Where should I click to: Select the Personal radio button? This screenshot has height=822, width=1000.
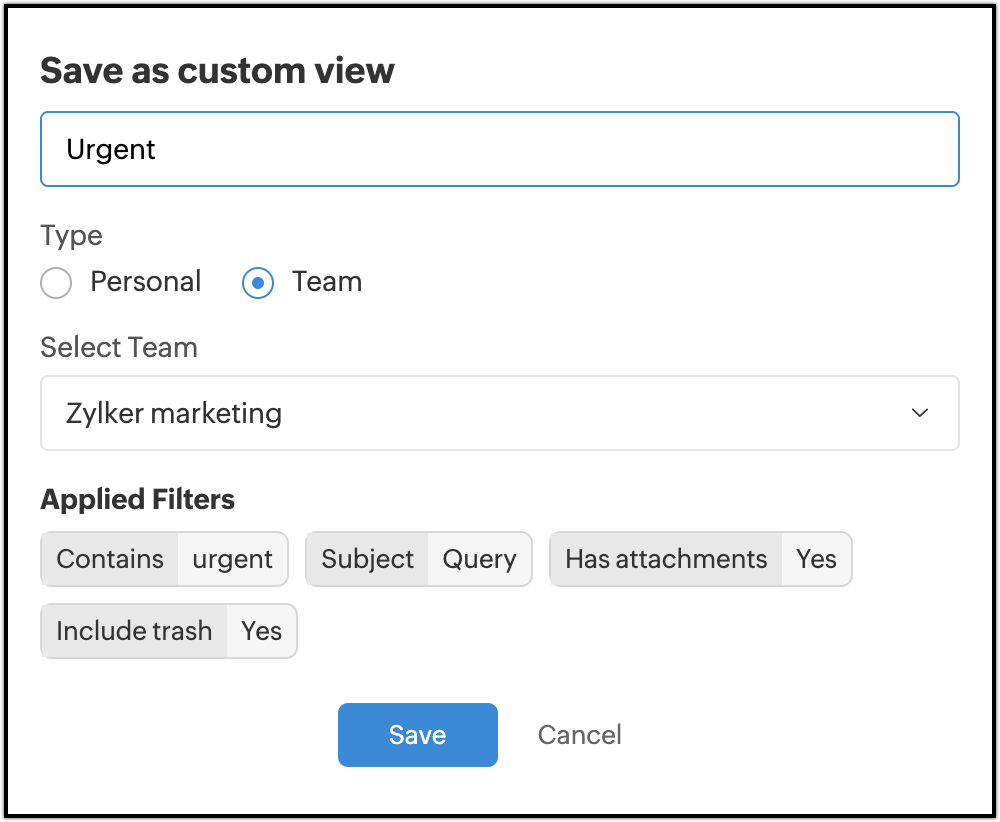[x=56, y=283]
